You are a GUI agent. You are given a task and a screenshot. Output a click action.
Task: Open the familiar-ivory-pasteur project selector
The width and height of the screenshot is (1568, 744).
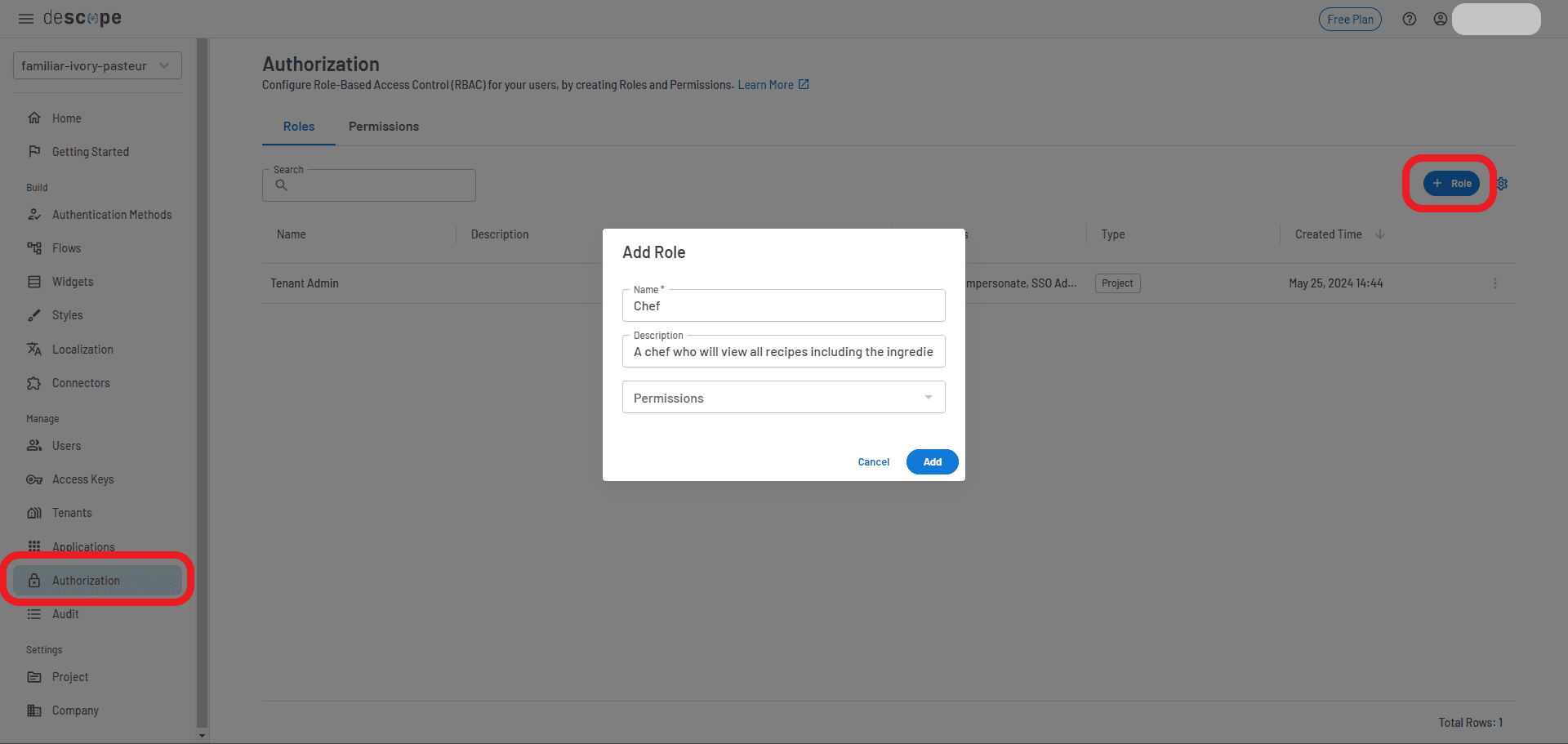96,65
